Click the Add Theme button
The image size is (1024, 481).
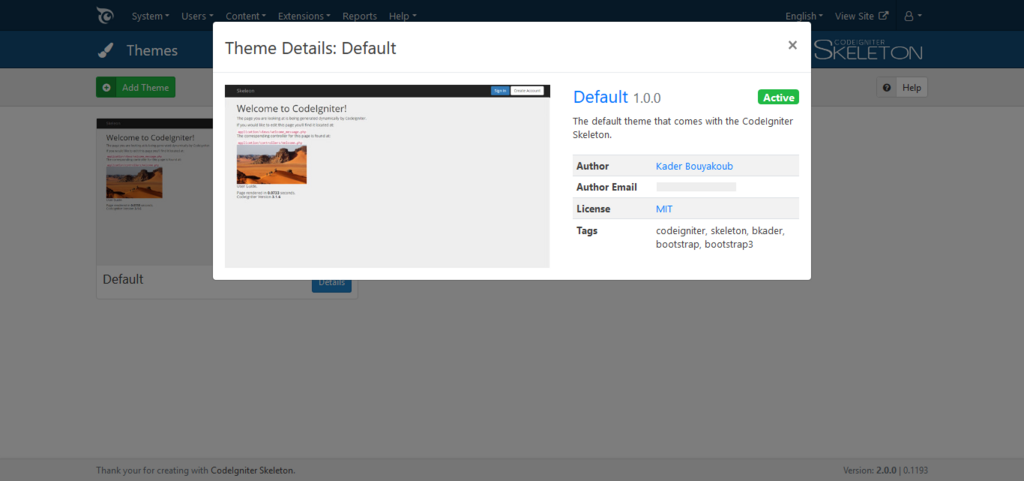[x=136, y=87]
